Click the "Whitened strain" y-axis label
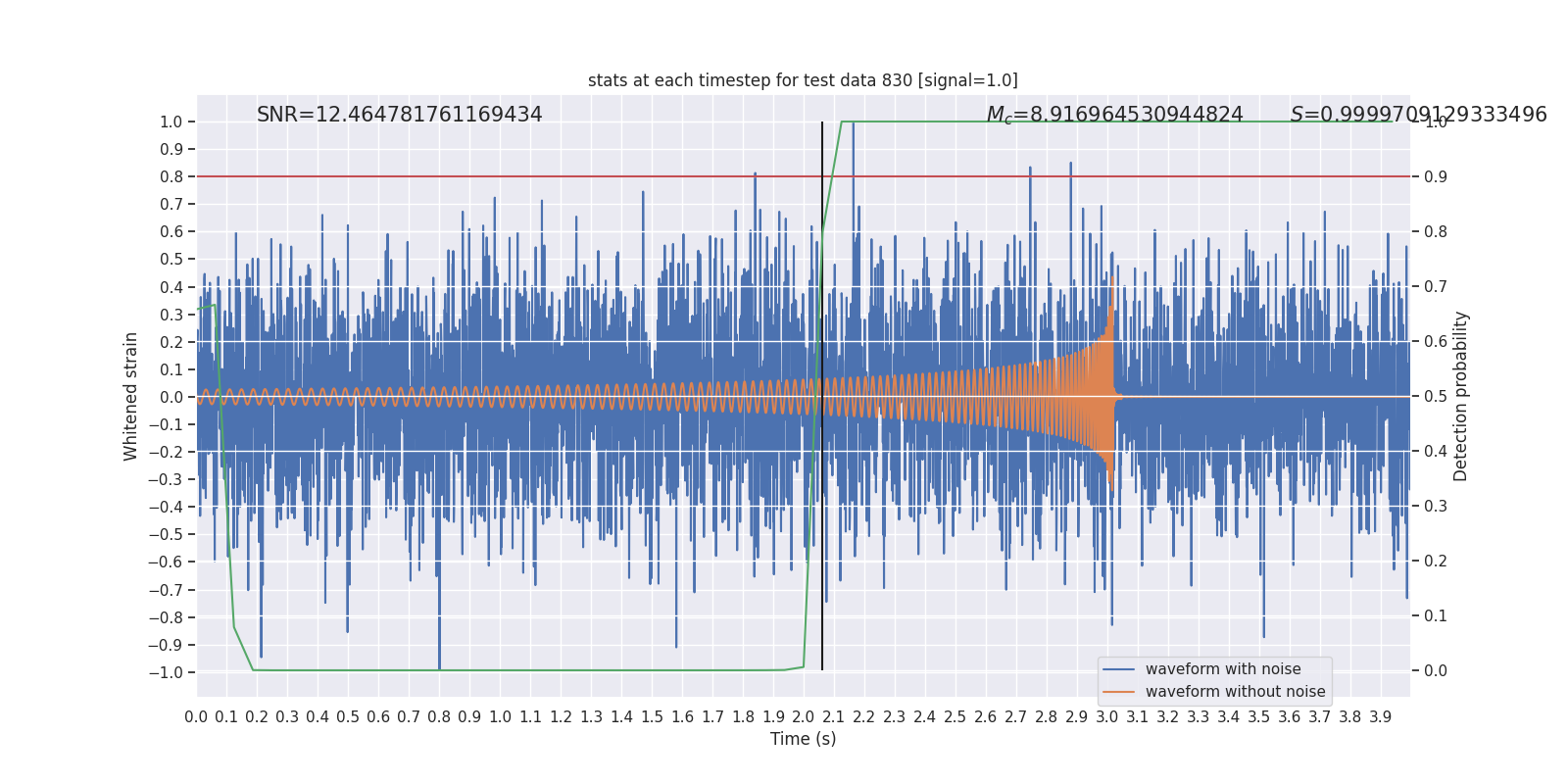The image size is (1568, 784). (x=131, y=397)
